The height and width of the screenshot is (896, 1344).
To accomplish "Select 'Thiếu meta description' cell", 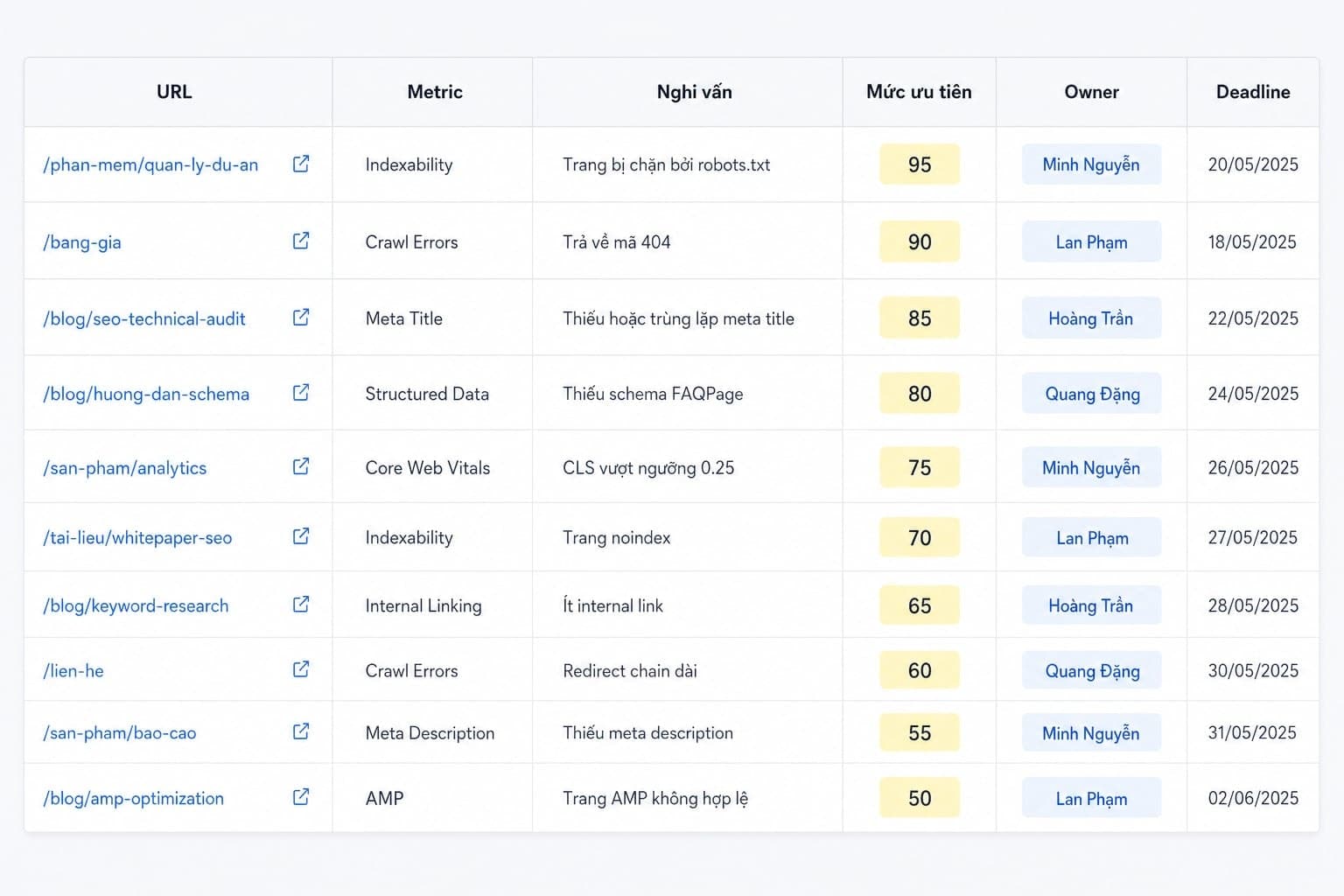I will point(688,732).
